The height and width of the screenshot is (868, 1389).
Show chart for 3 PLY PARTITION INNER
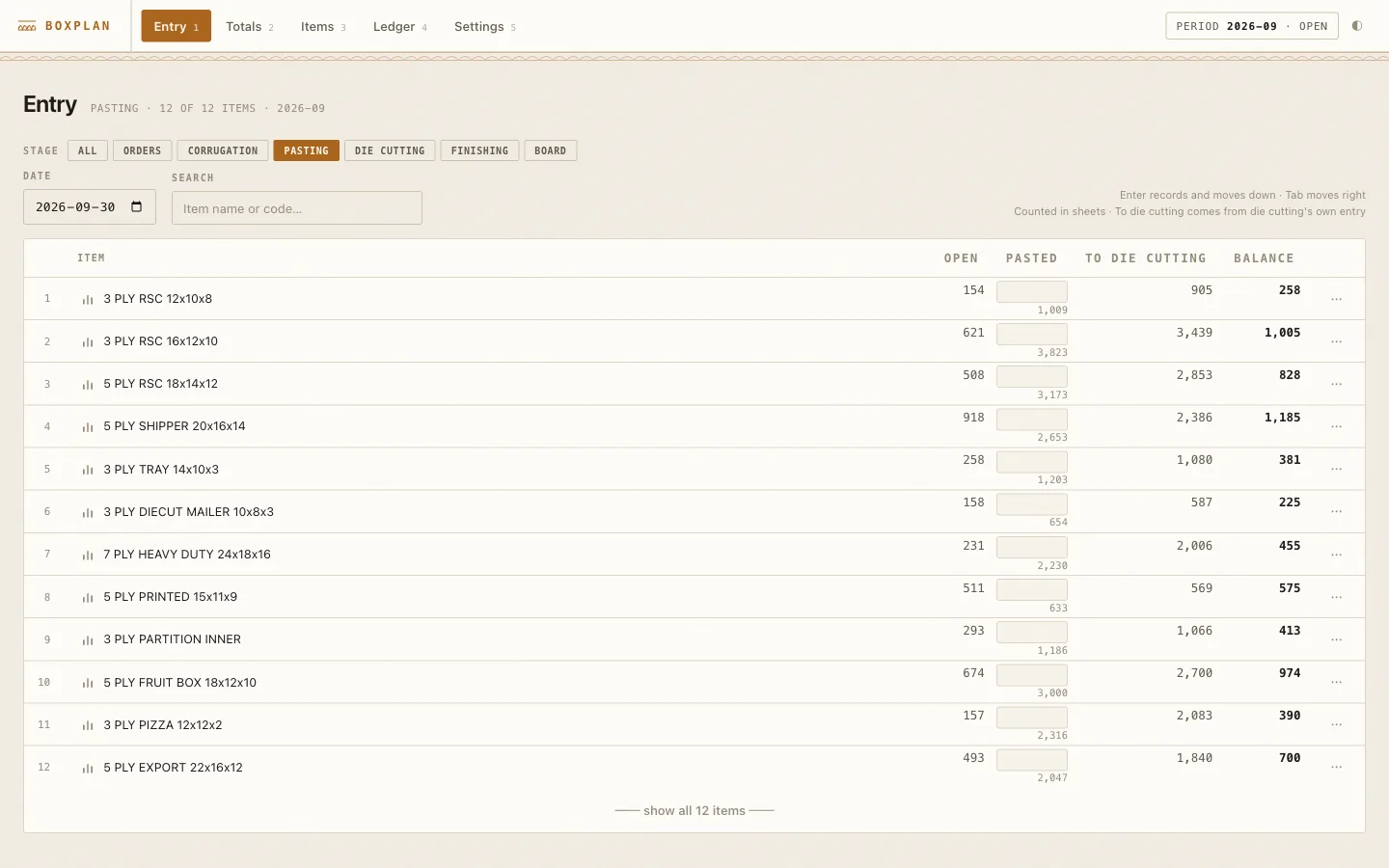88,640
